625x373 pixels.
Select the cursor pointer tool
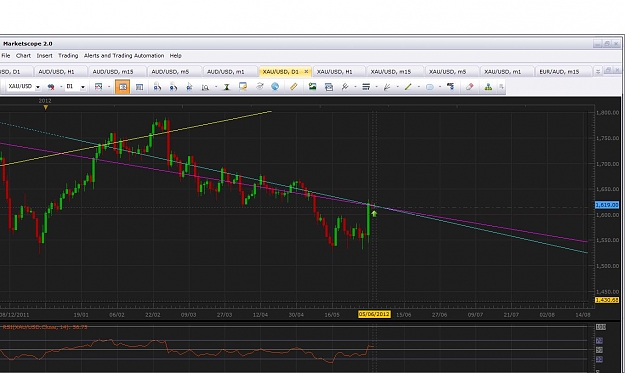189,87
